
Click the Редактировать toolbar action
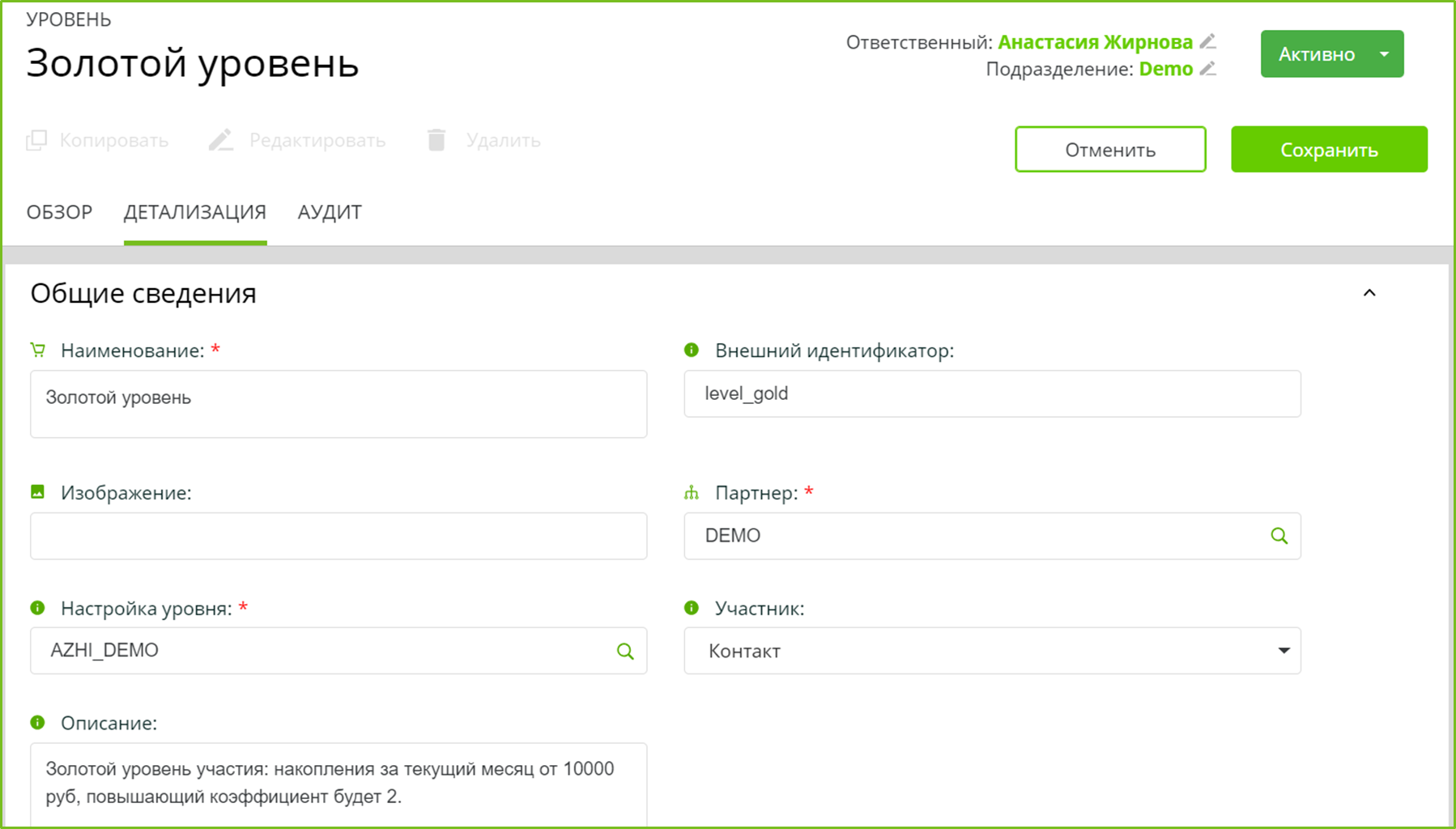point(297,140)
